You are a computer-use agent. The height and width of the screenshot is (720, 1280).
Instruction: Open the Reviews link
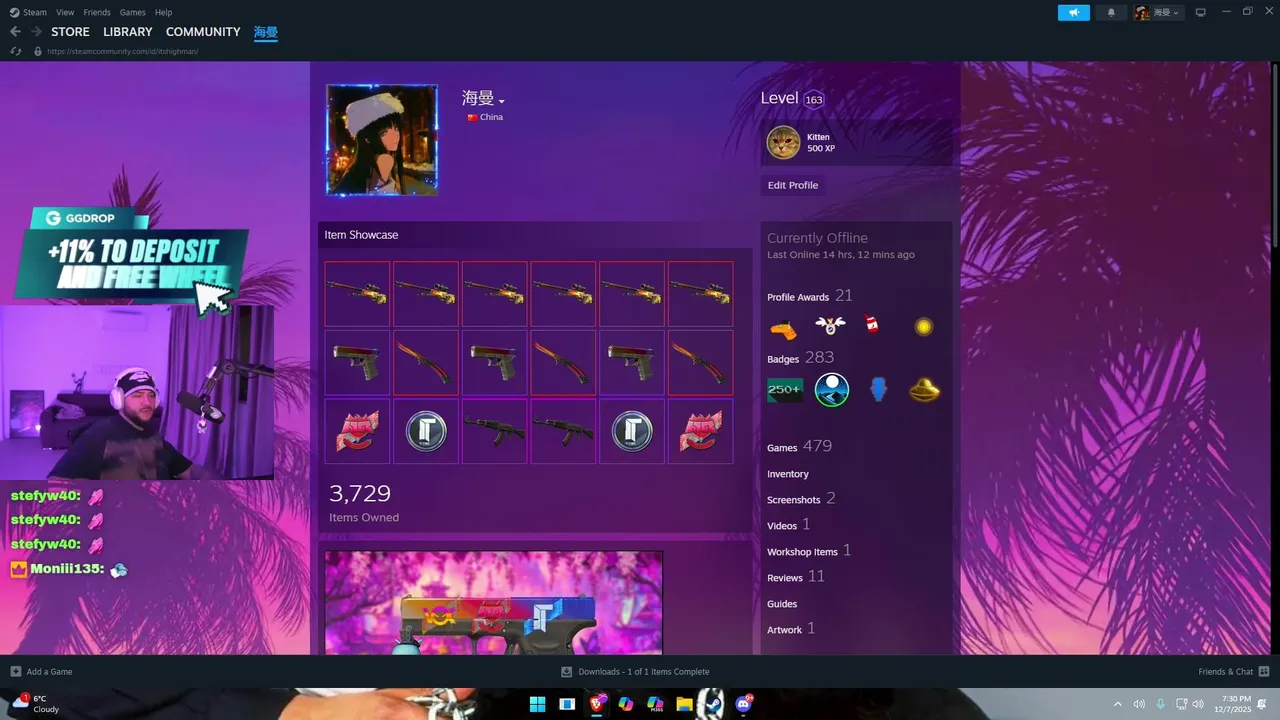[x=796, y=577]
